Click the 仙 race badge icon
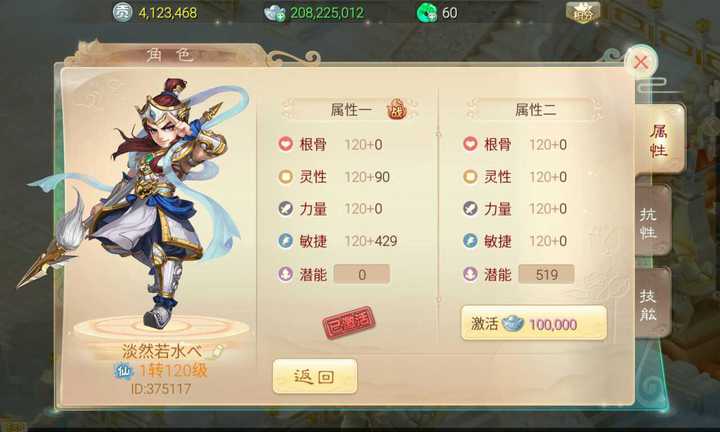 [x=124, y=371]
